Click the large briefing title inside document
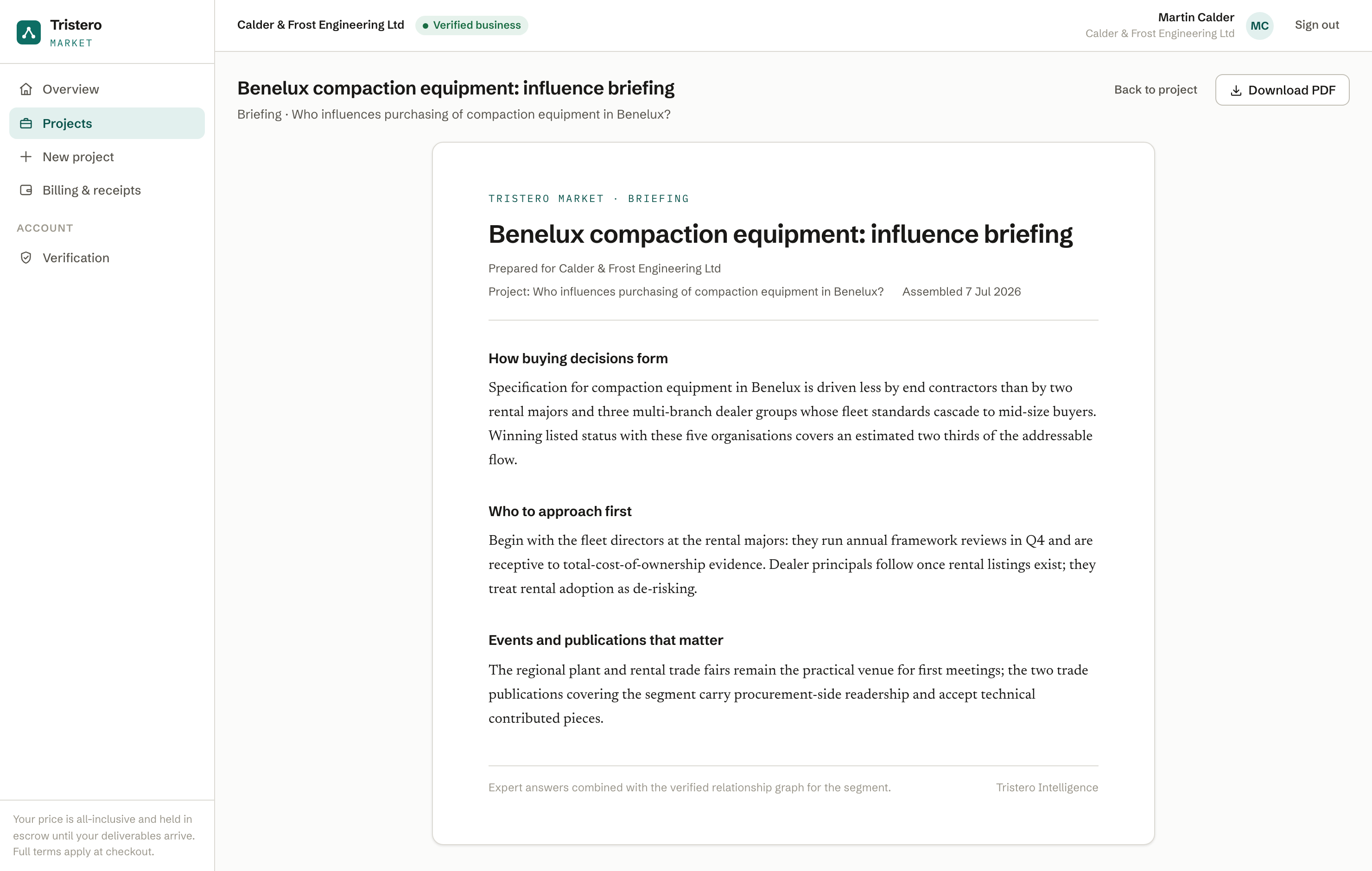The image size is (1372, 871). pyautogui.click(x=780, y=234)
